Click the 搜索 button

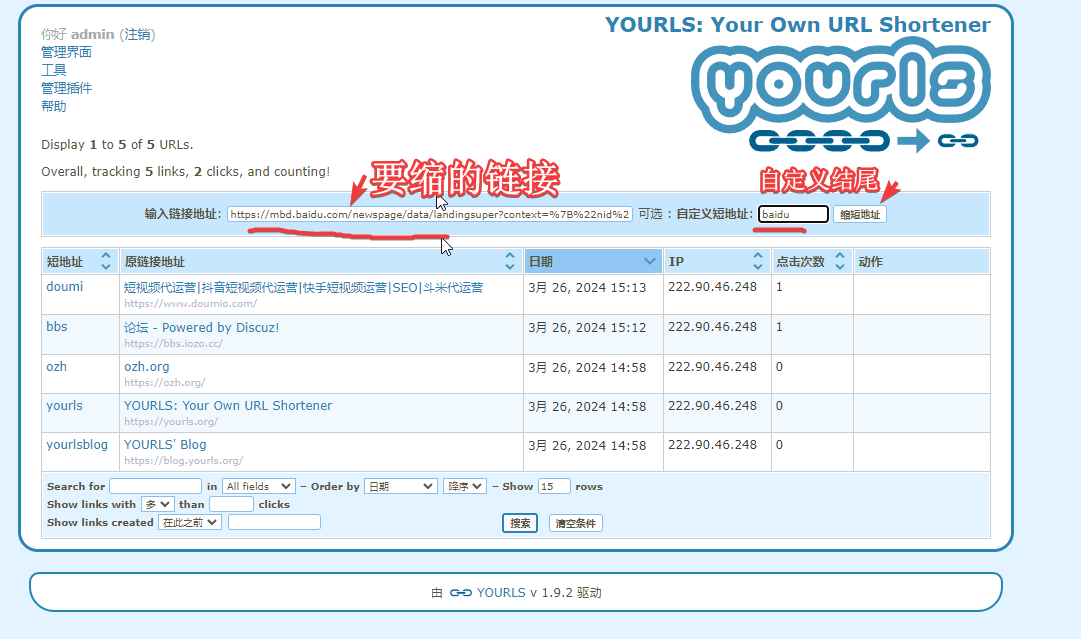pos(520,523)
